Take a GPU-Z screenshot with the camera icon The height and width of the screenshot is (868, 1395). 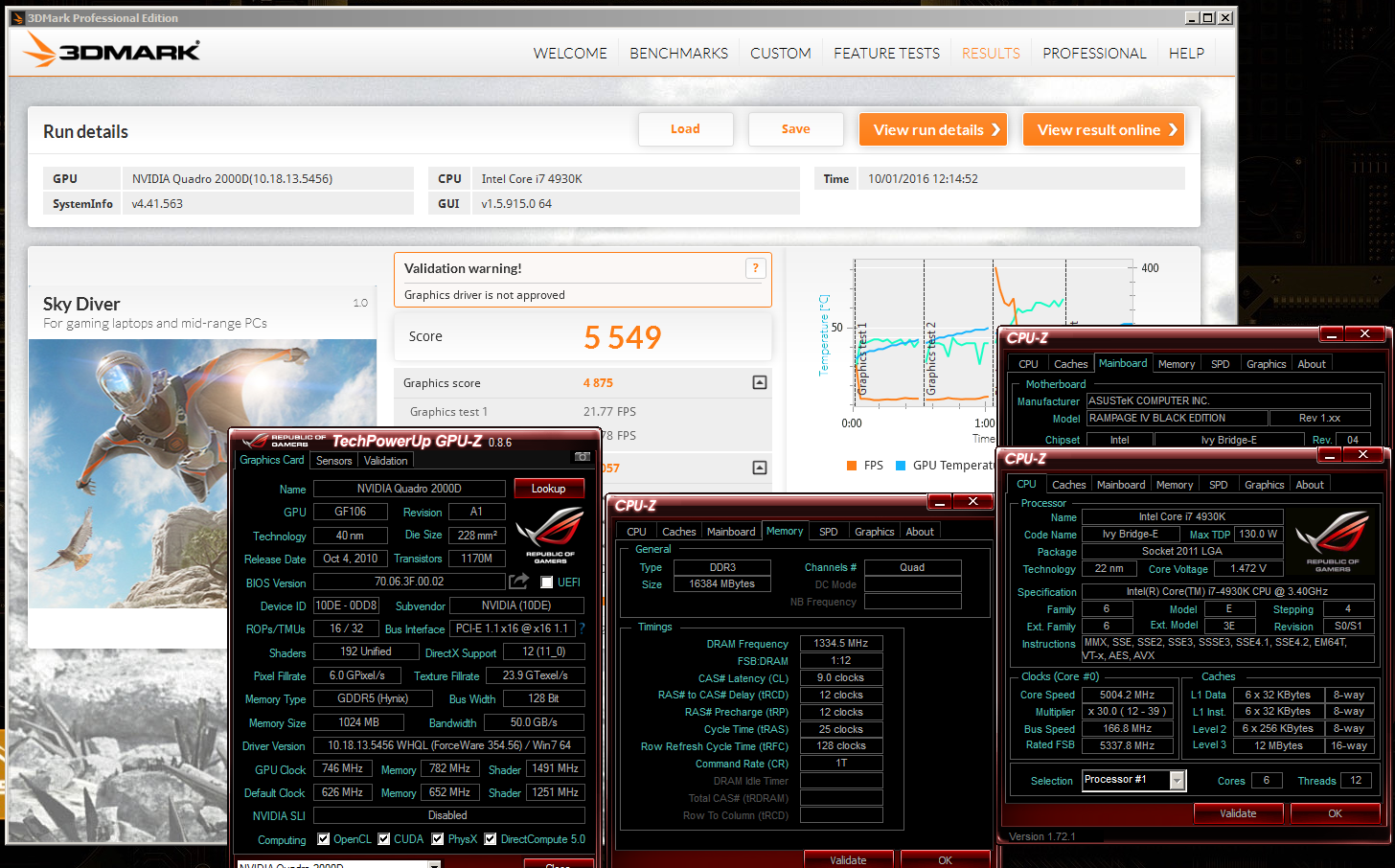581,457
